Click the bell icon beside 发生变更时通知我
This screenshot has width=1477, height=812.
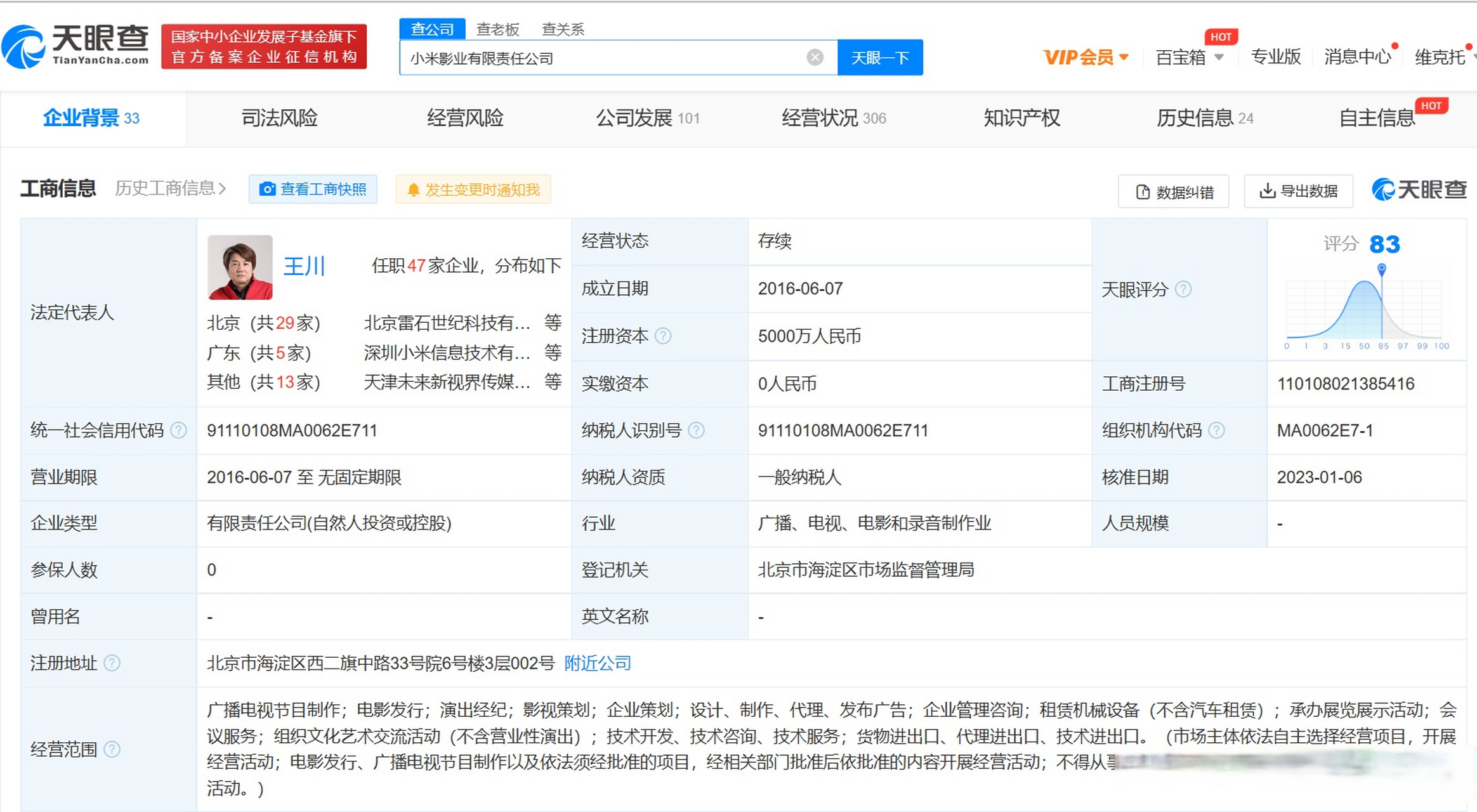click(414, 189)
